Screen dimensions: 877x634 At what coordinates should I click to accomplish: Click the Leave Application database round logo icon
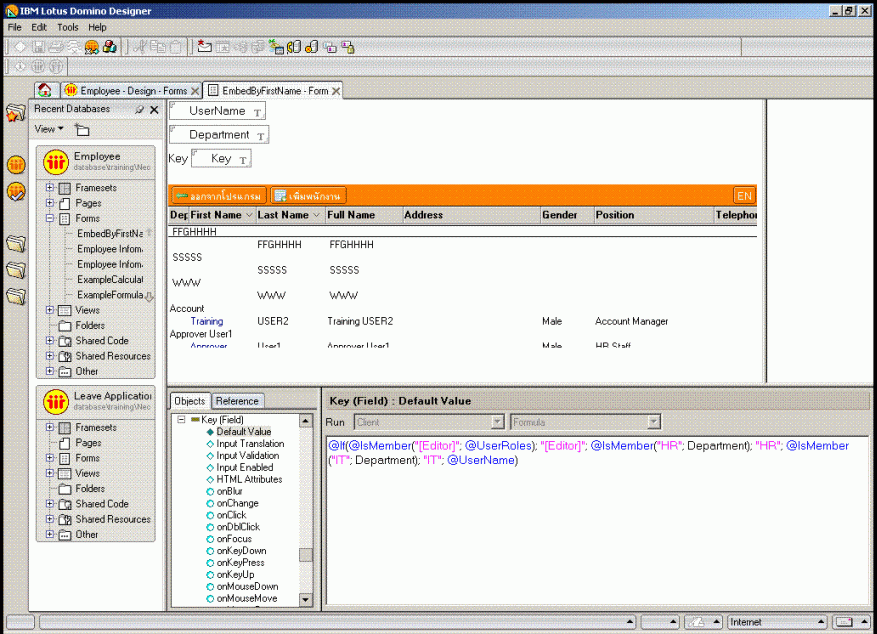coord(56,401)
